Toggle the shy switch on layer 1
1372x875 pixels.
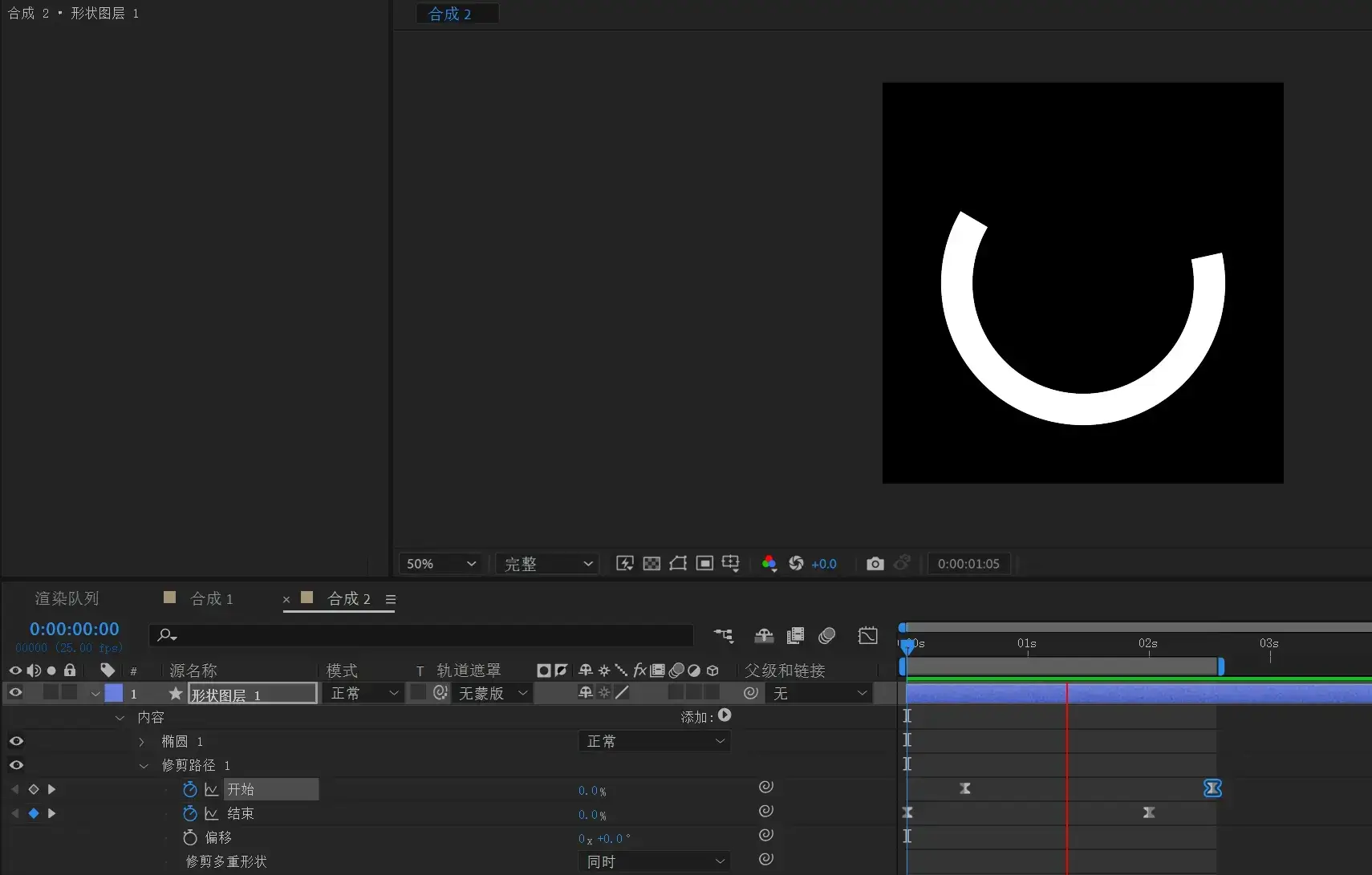pyautogui.click(x=586, y=692)
